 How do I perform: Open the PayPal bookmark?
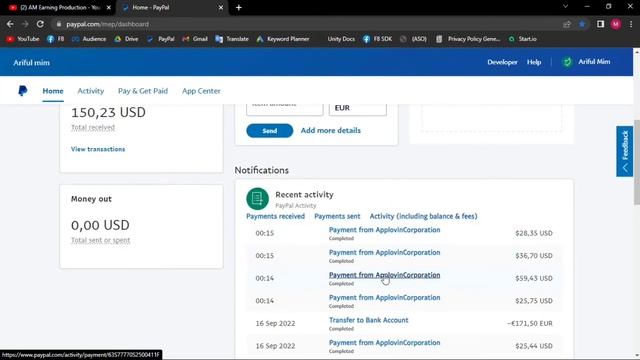click(x=161, y=39)
